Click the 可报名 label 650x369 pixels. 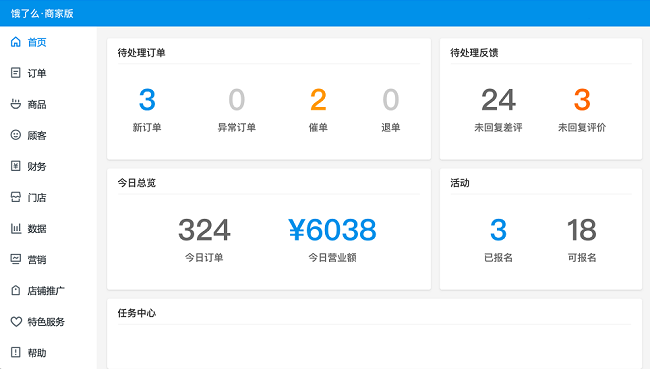click(582, 257)
